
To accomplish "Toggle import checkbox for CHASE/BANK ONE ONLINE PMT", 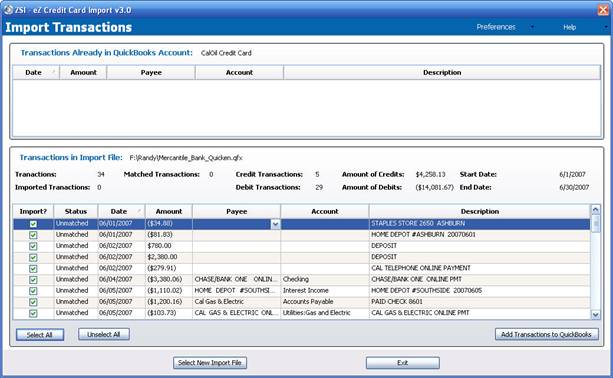I will [33, 280].
